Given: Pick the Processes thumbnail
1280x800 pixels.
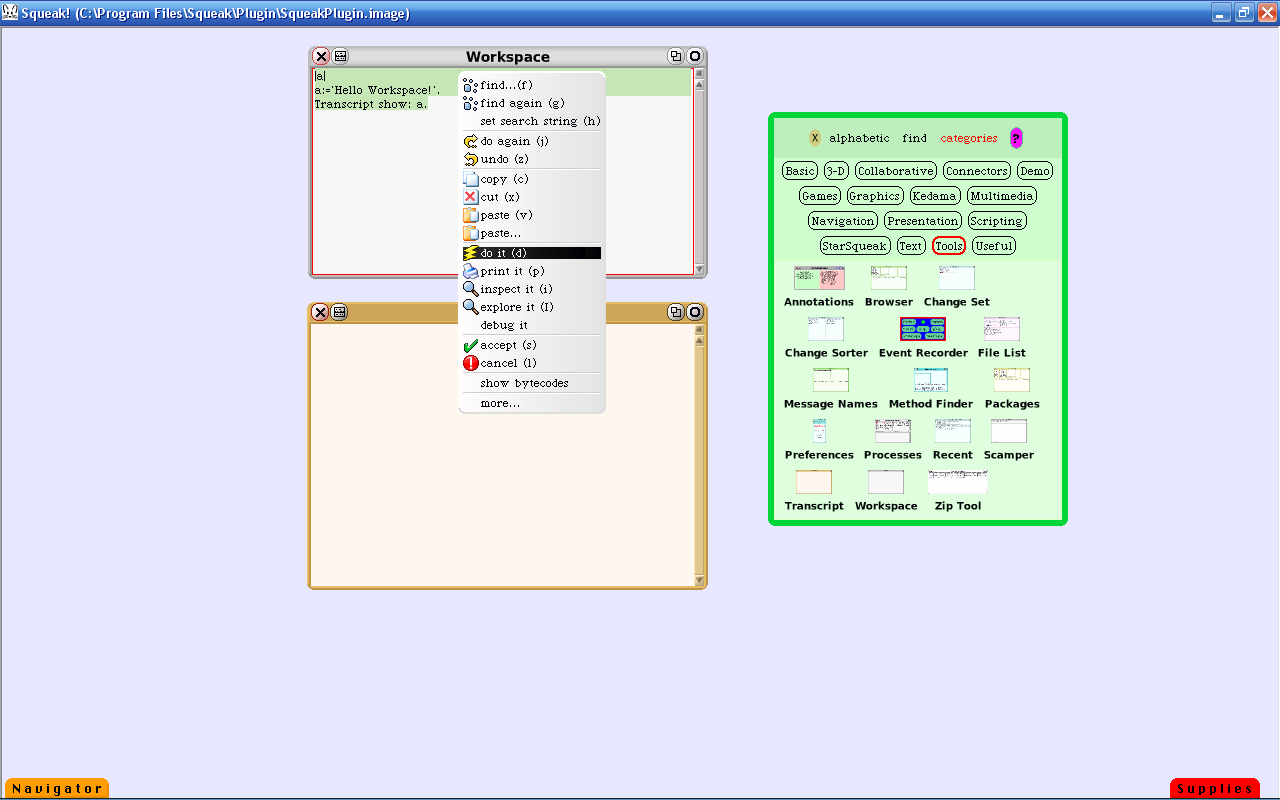Looking at the screenshot, I should tap(893, 431).
